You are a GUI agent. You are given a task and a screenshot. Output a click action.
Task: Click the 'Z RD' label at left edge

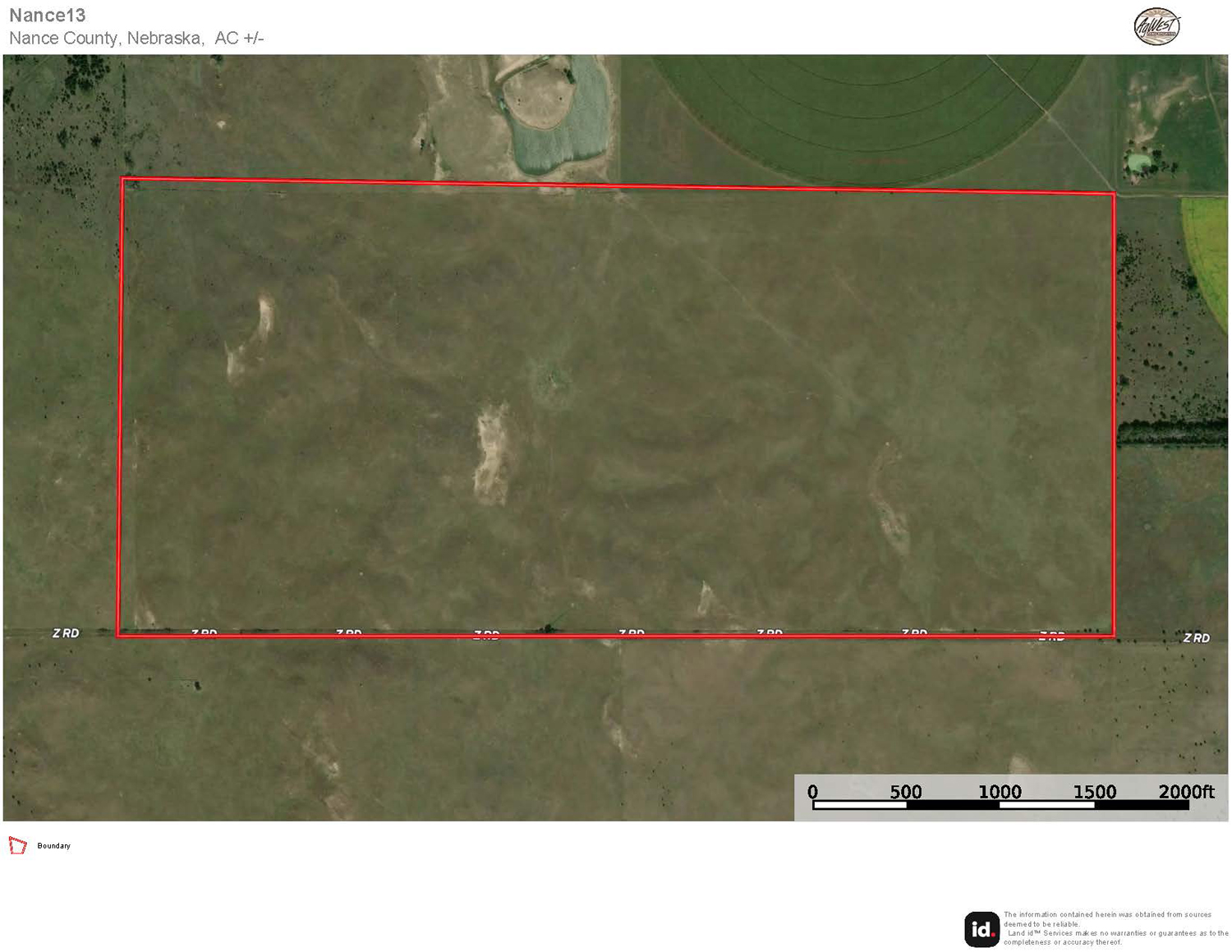66,633
